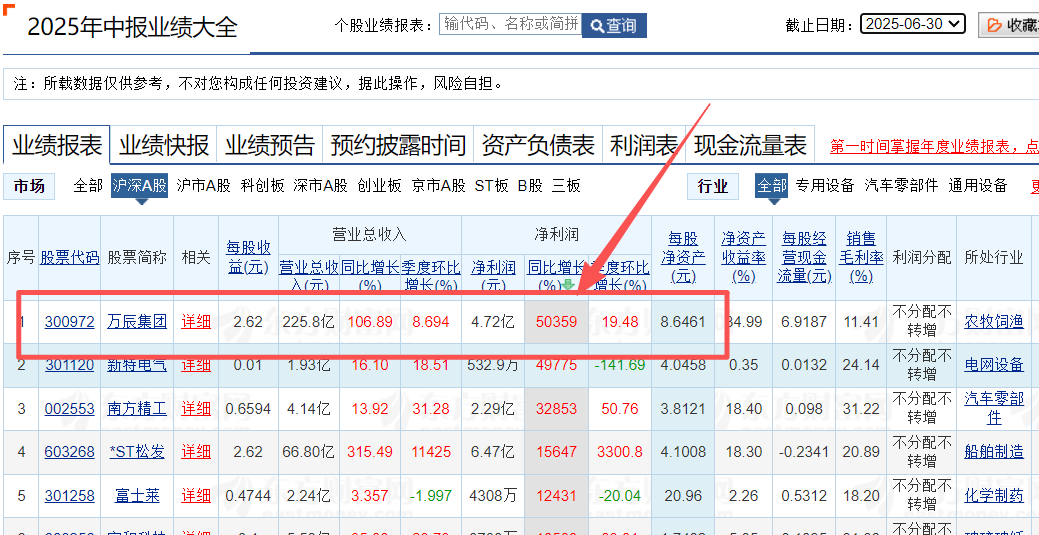Click the 6.47亿 net profit cell
The height and width of the screenshot is (535, 1039).
click(492, 452)
